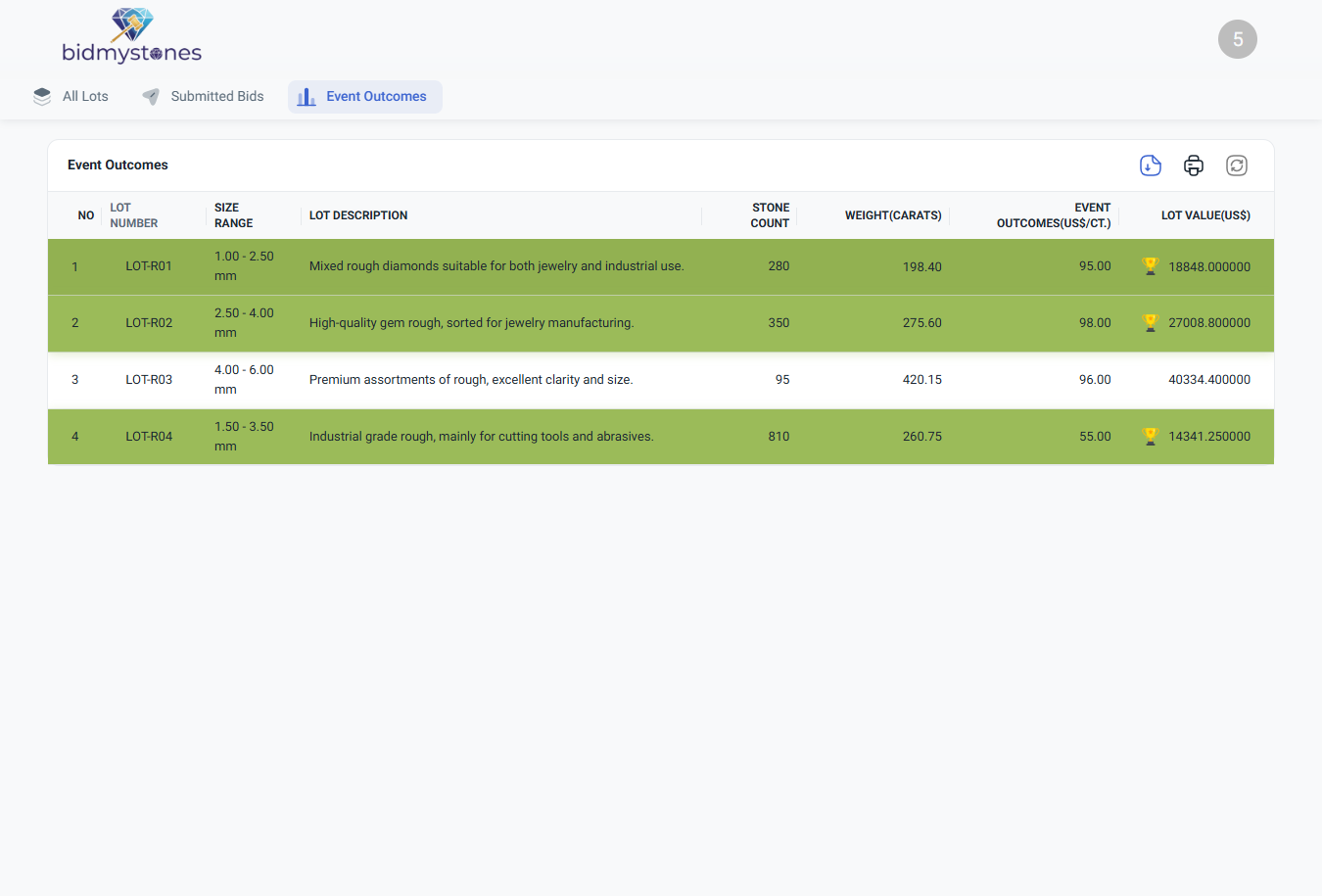Sort by Size Range column header
Screen dimensions: 1322x896
(234, 215)
